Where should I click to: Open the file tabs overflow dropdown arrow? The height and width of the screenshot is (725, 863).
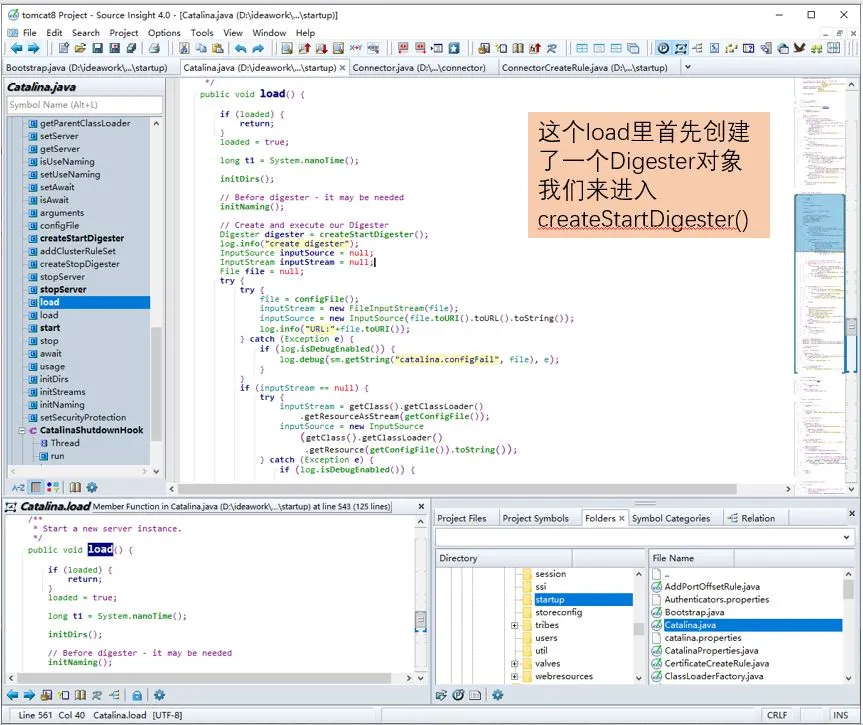[687, 67]
